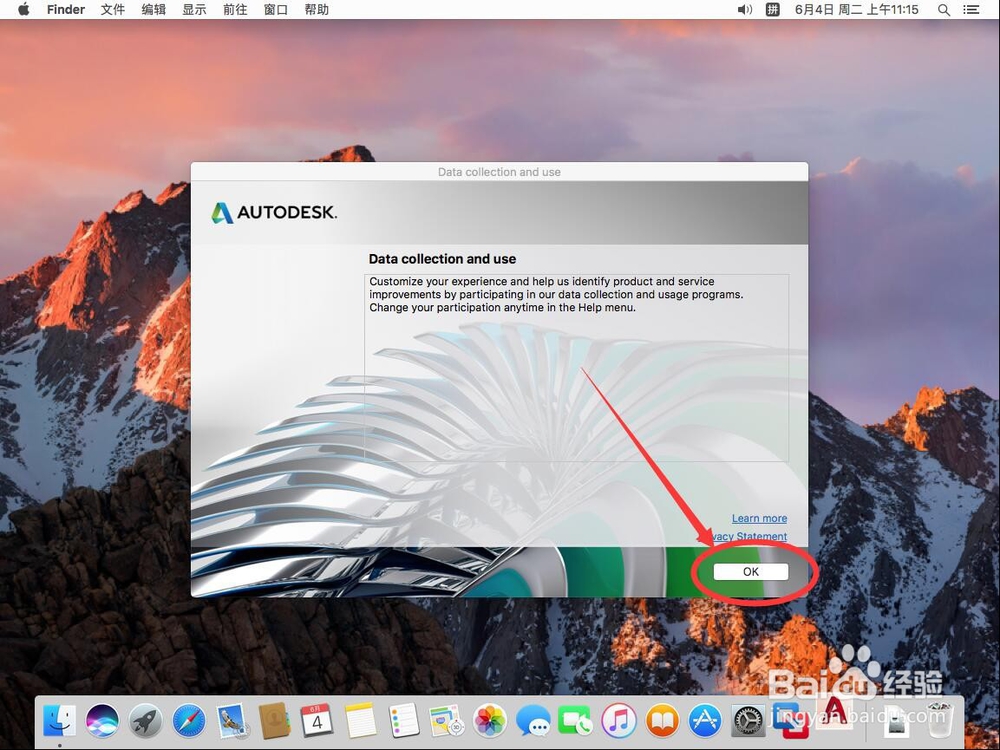Click the OK button in Autodesk dialog
Image resolution: width=1000 pixels, height=750 pixels.
coord(751,571)
